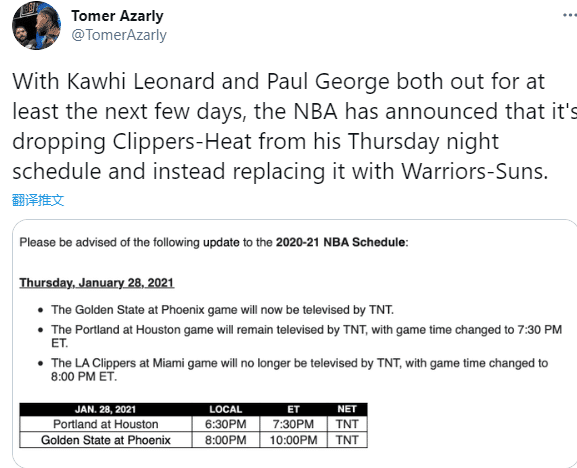The image size is (577, 468).
Task: Open the tweet's more options ellipsis menu
Action: click(570, 15)
